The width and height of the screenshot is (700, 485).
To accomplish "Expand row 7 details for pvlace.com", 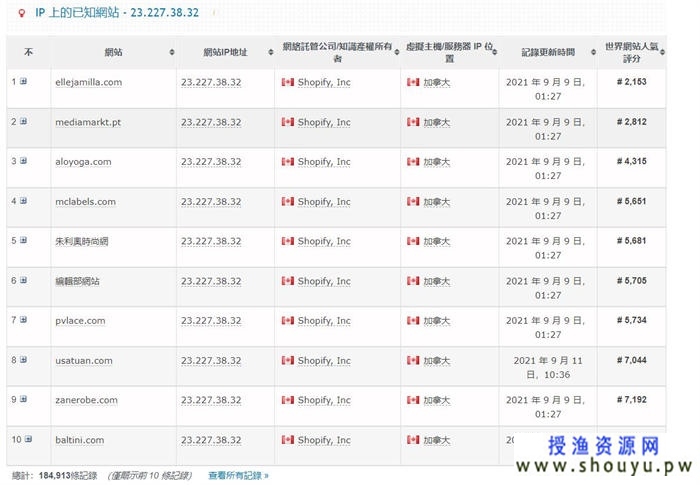I will 23,320.
